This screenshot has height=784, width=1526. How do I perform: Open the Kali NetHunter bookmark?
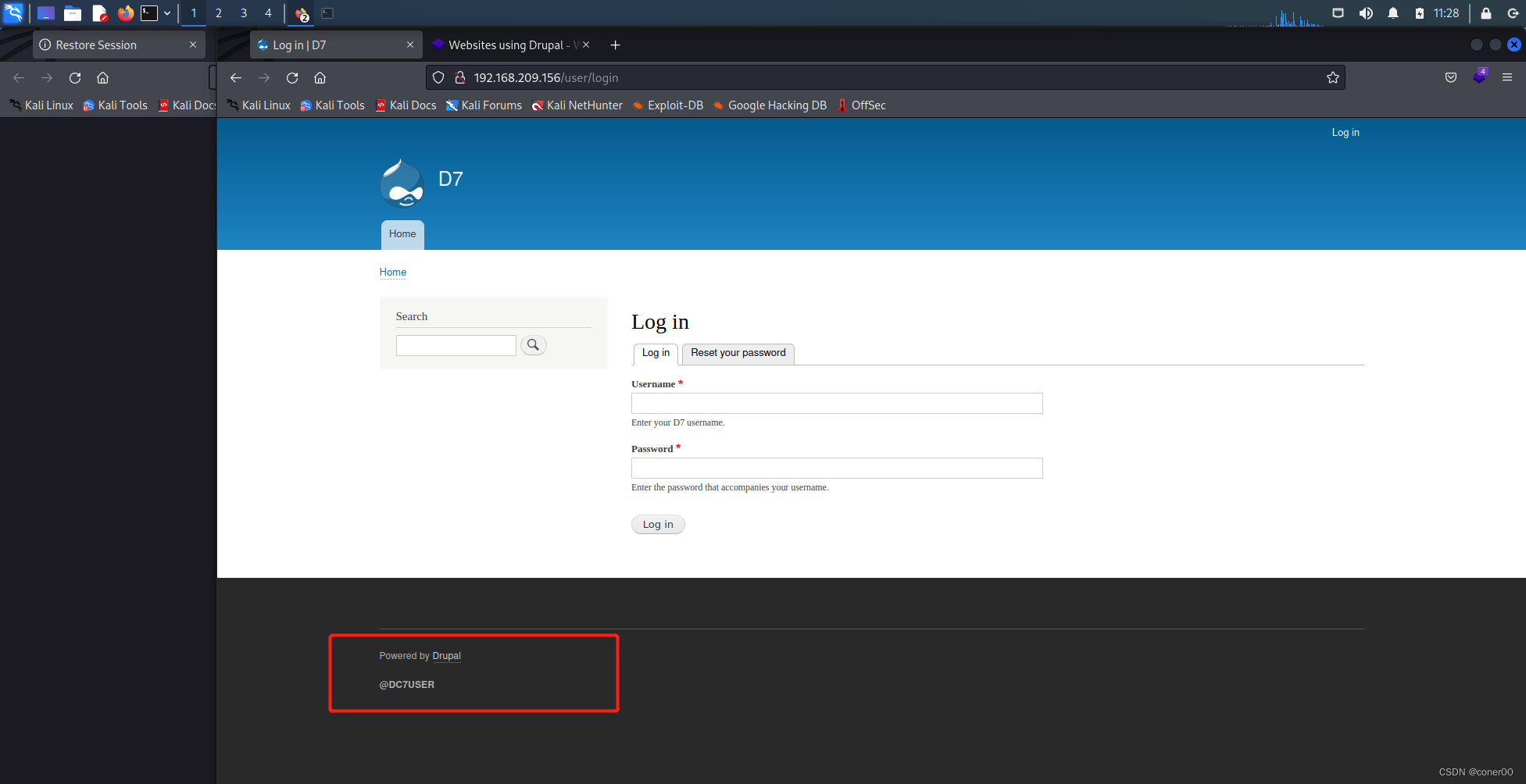[577, 105]
